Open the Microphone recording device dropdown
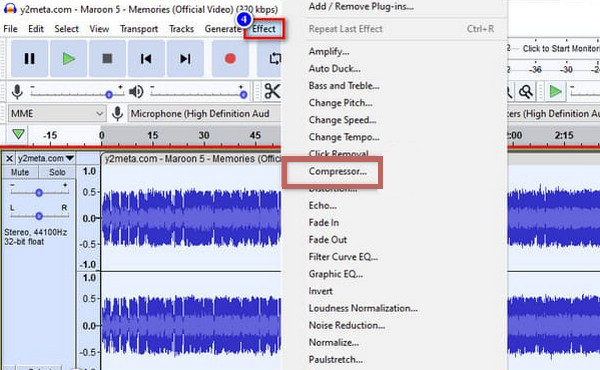 204,114
